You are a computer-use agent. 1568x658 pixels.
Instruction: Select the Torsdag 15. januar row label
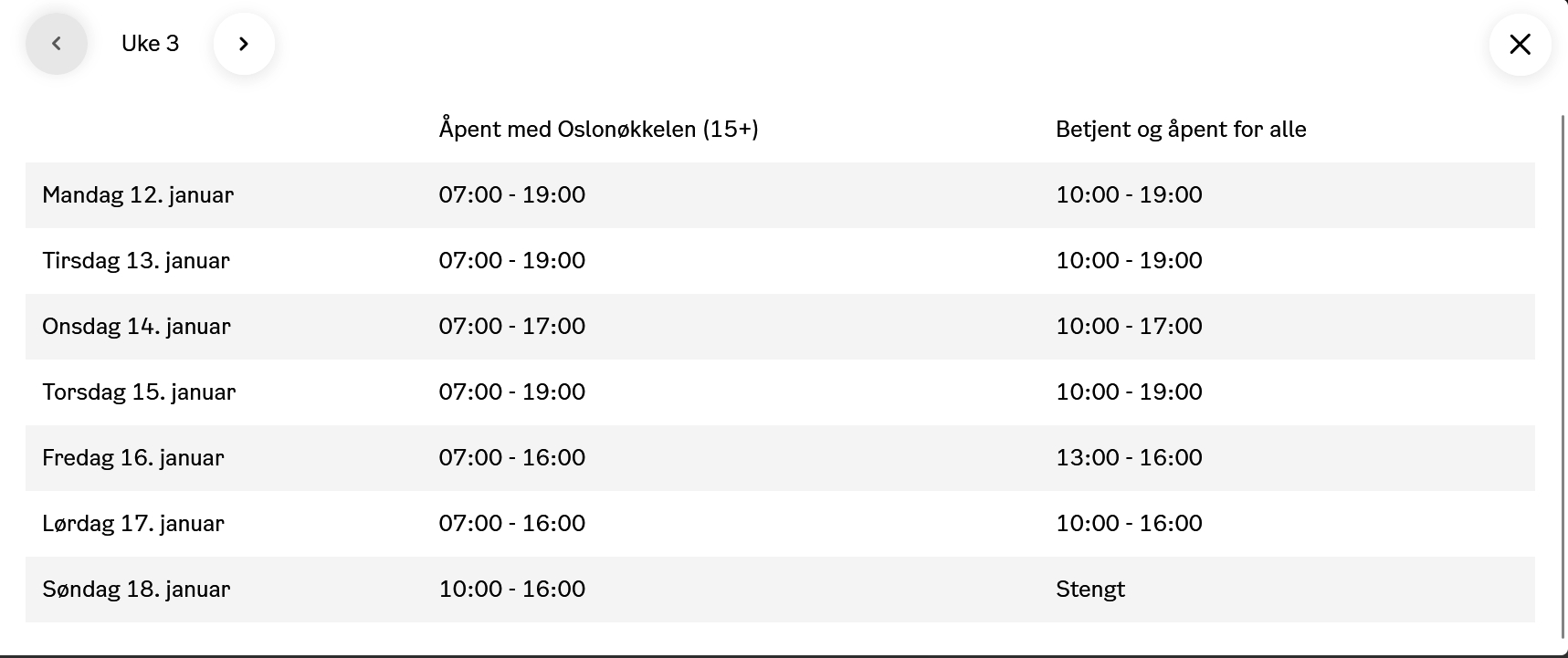[x=139, y=392]
